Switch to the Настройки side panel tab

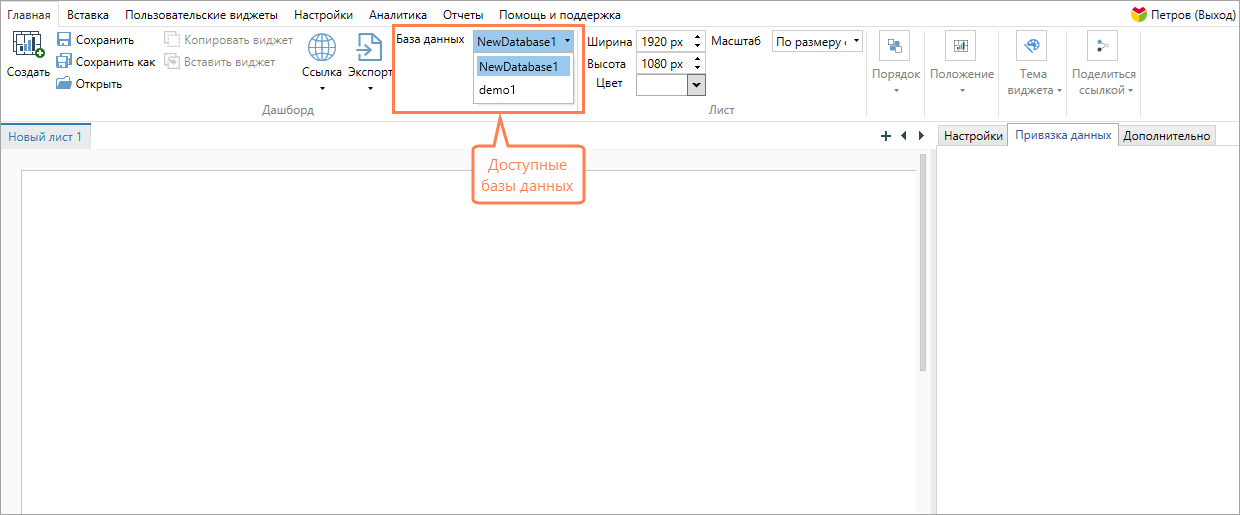(x=973, y=136)
